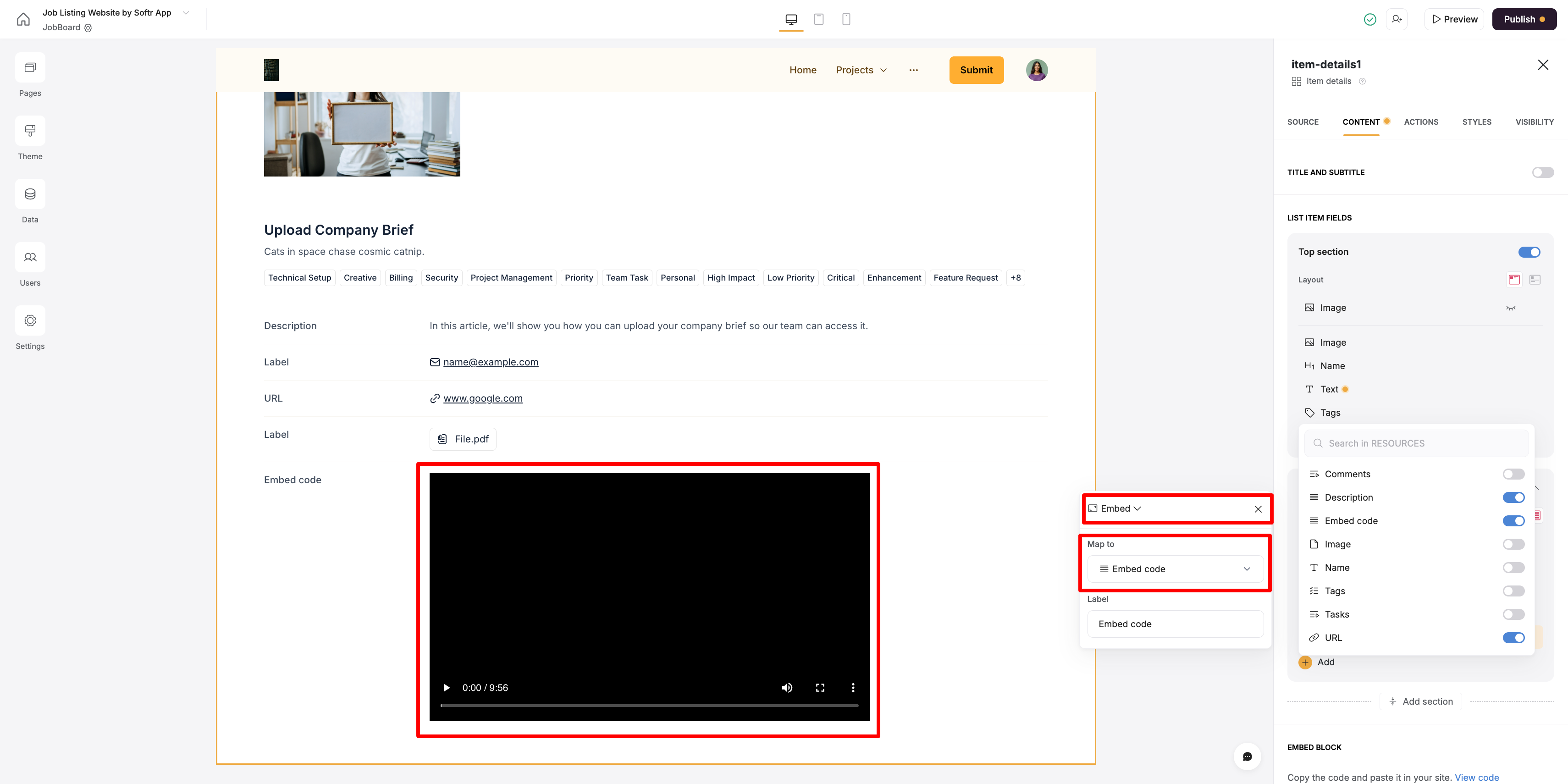This screenshot has height=784, width=1568.
Task: Go to Home in the navbar
Action: pyautogui.click(x=802, y=70)
